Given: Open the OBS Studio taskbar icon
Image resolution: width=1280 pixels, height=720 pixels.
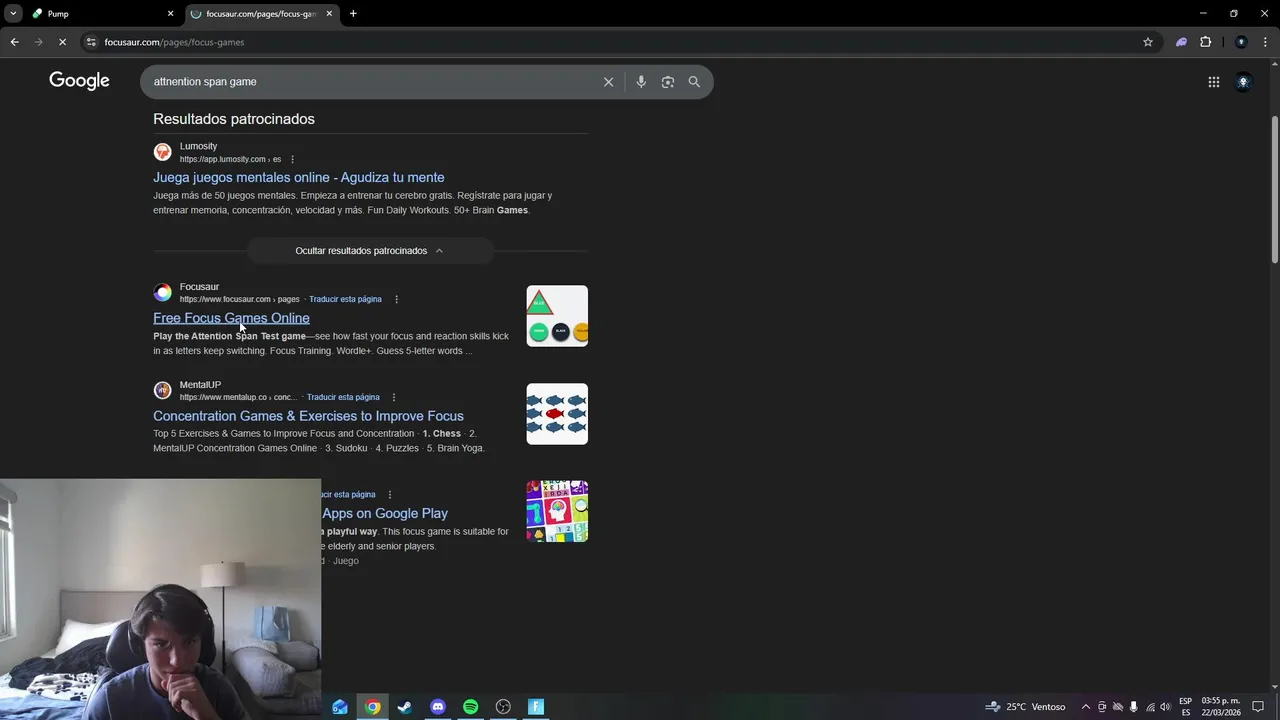Looking at the screenshot, I should click(503, 707).
